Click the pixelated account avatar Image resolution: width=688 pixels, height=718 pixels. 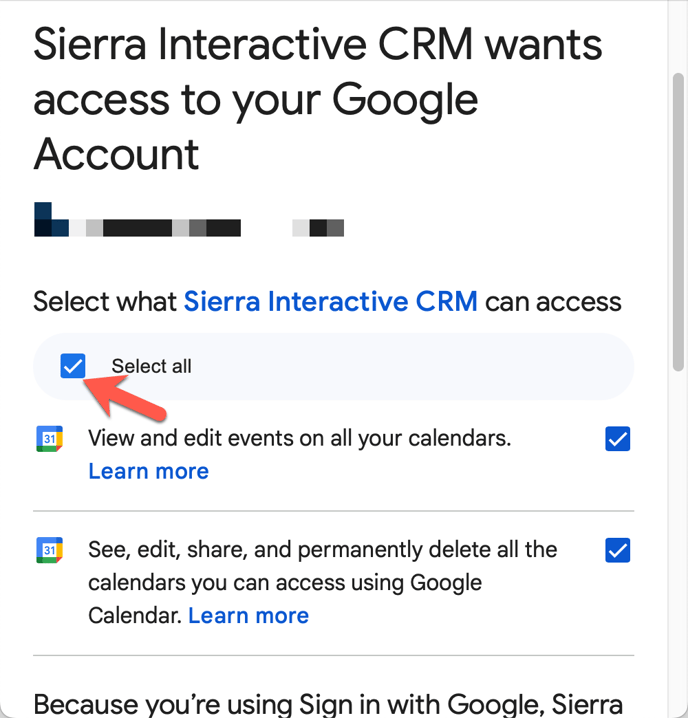point(51,219)
